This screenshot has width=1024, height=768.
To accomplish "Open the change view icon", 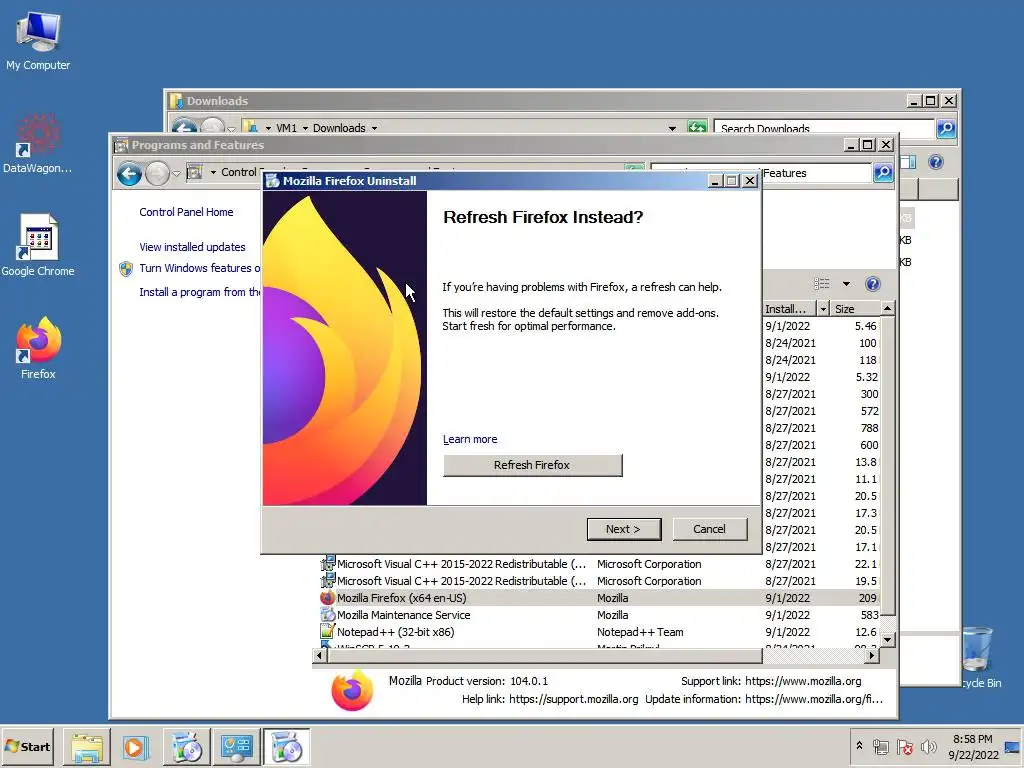I will click(822, 284).
